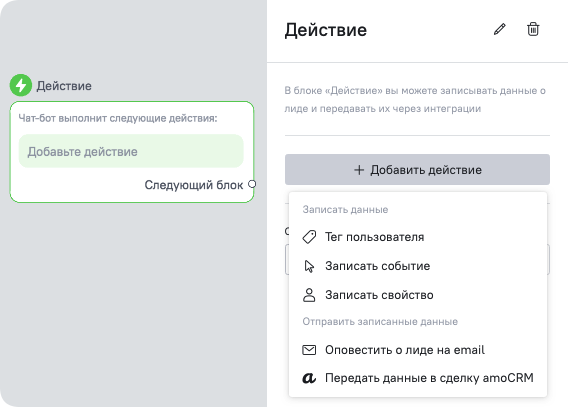
Task: Click the pencil edit icon in header
Action: [500, 29]
